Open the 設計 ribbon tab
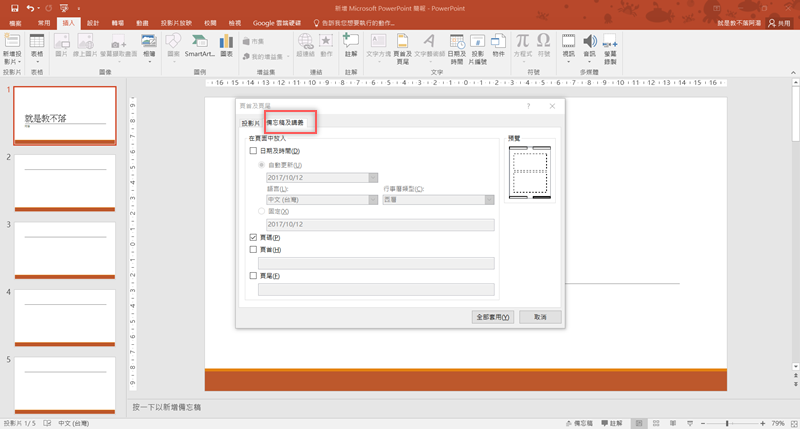Screen dimensions: 800x429 93,22
